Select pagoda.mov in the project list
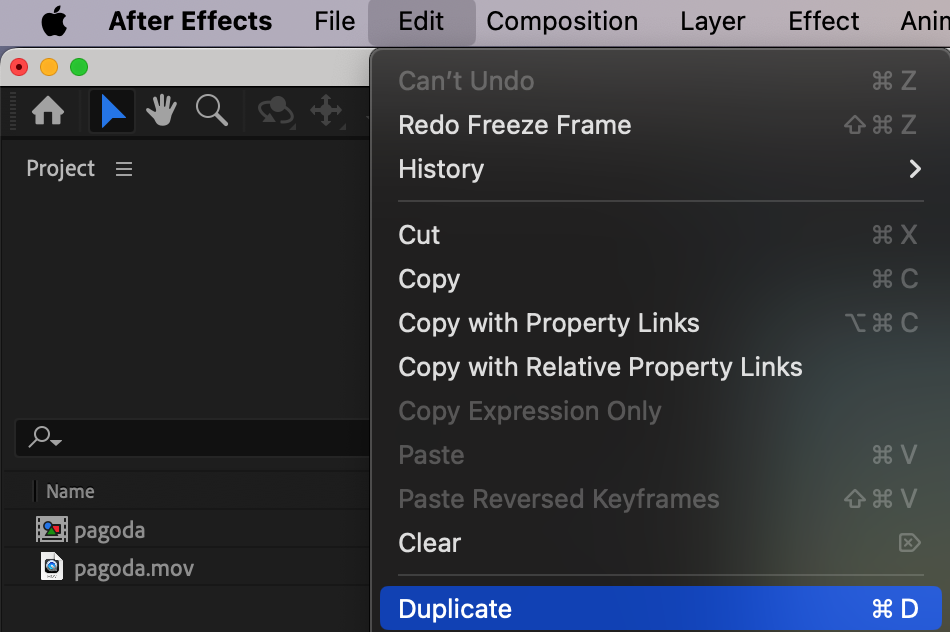Image resolution: width=950 pixels, height=632 pixels. 134,569
